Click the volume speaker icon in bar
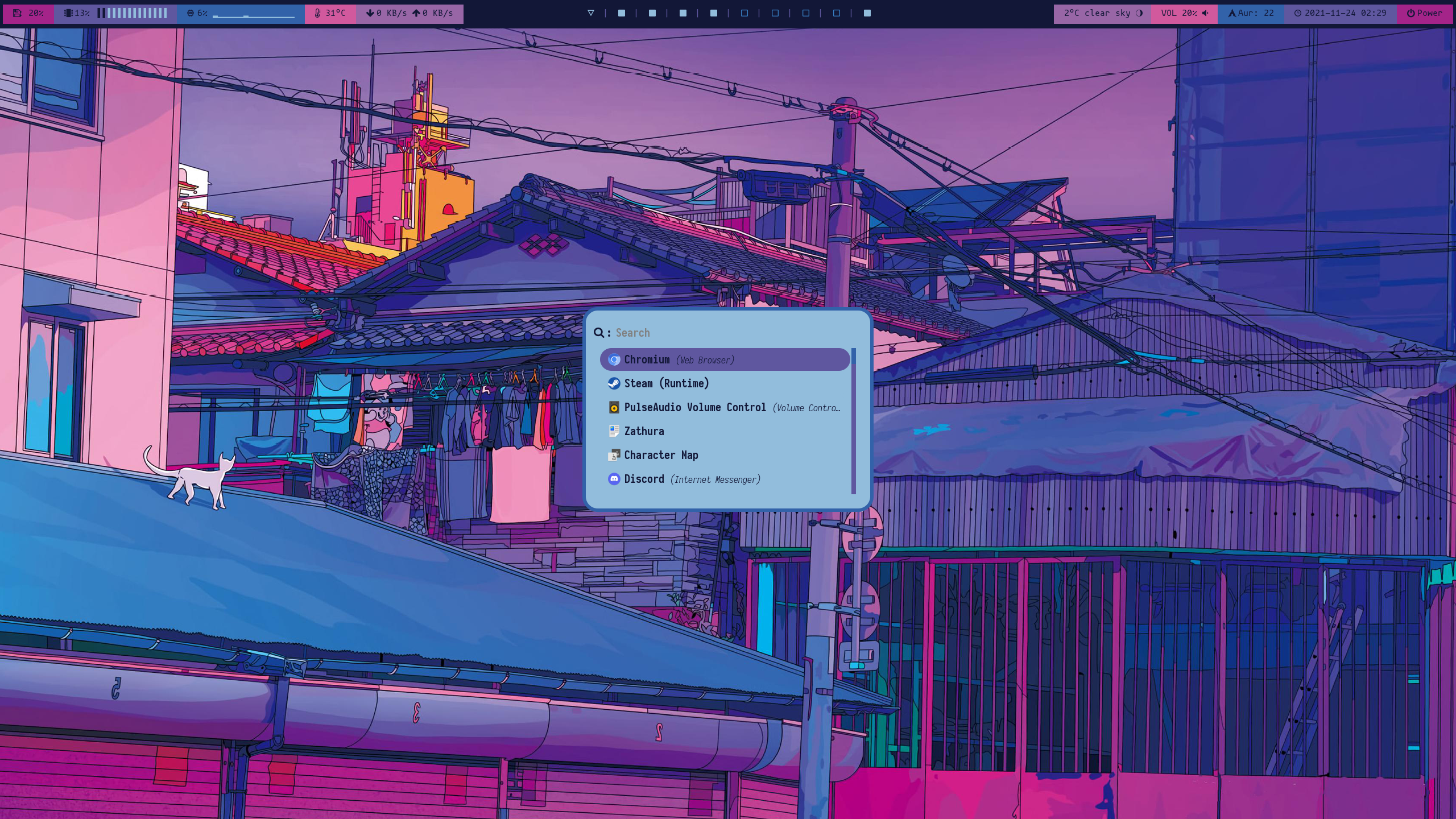Viewport: 1456px width, 819px height. [x=1205, y=13]
